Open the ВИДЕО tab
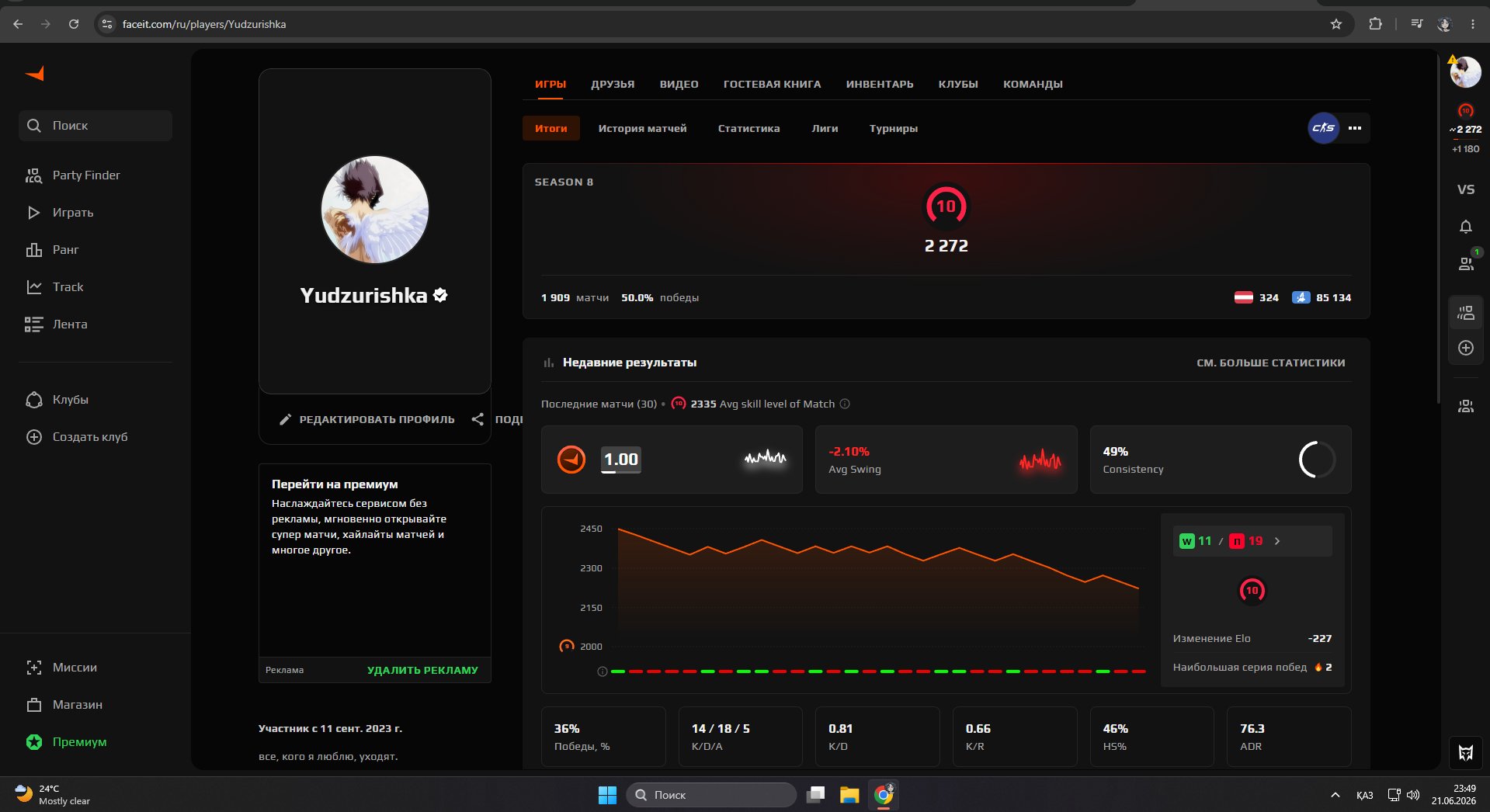The height and width of the screenshot is (812, 1490). (x=679, y=84)
